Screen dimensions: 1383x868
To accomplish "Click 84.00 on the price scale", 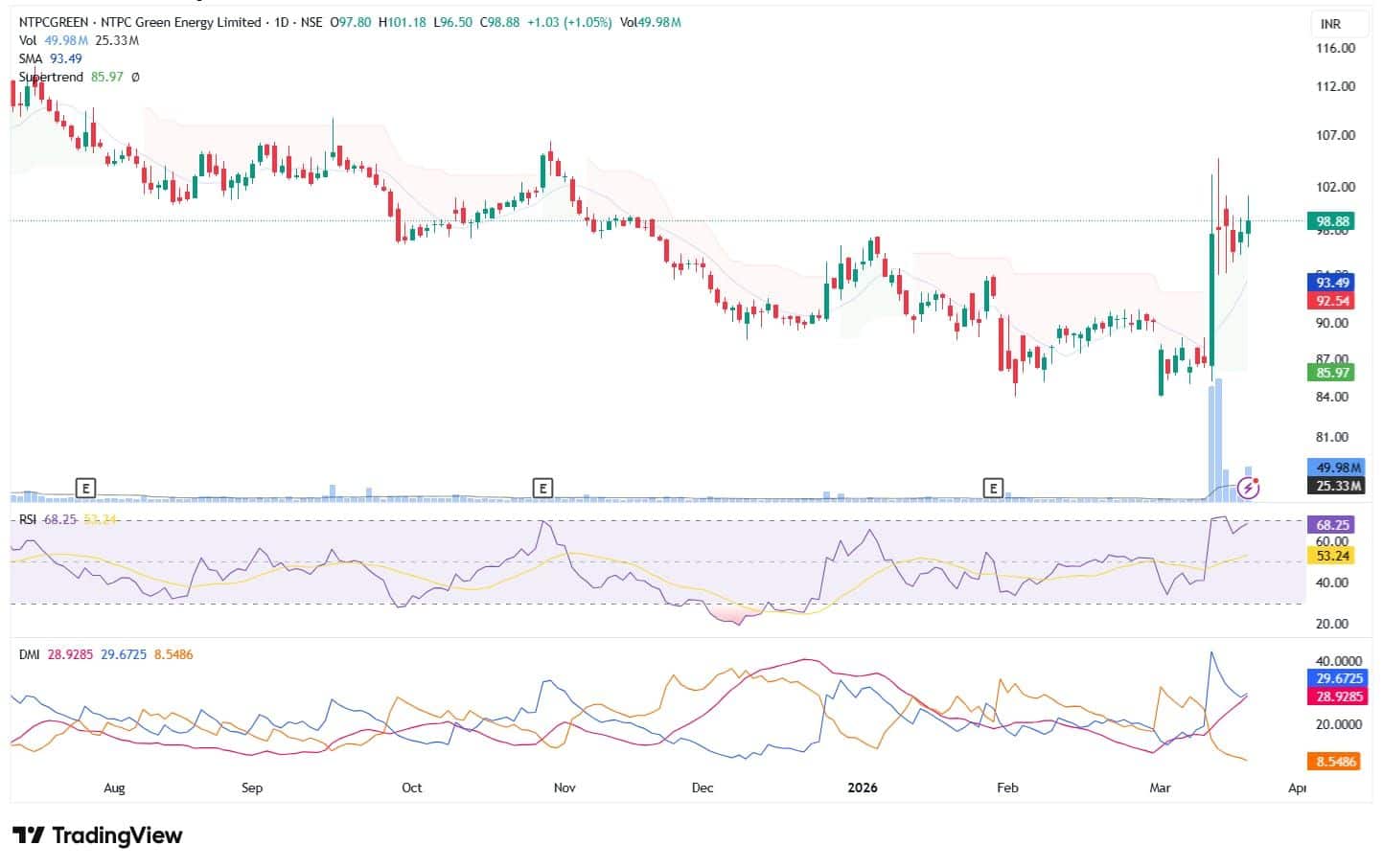I will pos(1332,397).
